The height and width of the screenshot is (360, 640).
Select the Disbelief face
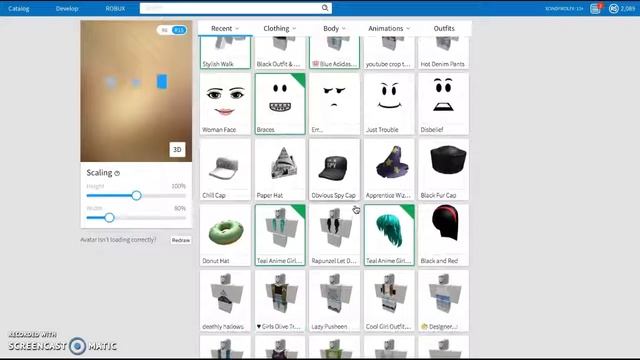coord(444,104)
